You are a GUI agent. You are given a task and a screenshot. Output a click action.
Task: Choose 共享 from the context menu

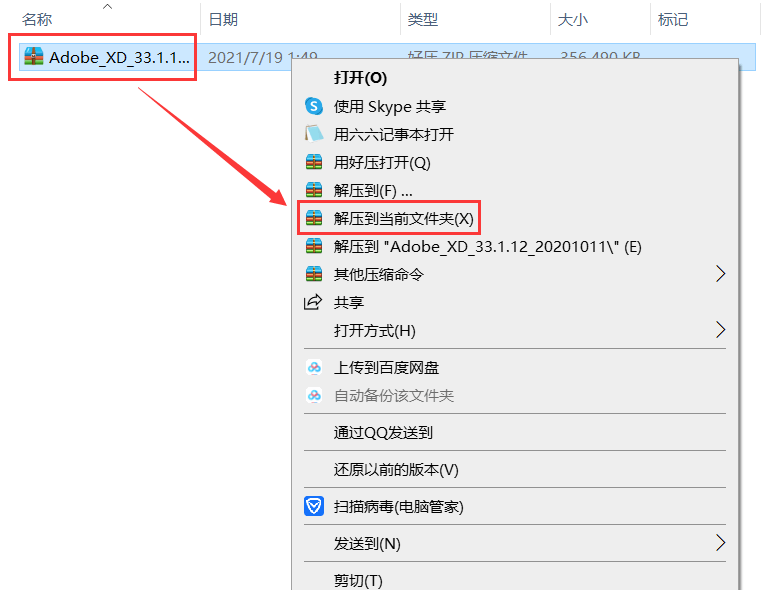349,302
